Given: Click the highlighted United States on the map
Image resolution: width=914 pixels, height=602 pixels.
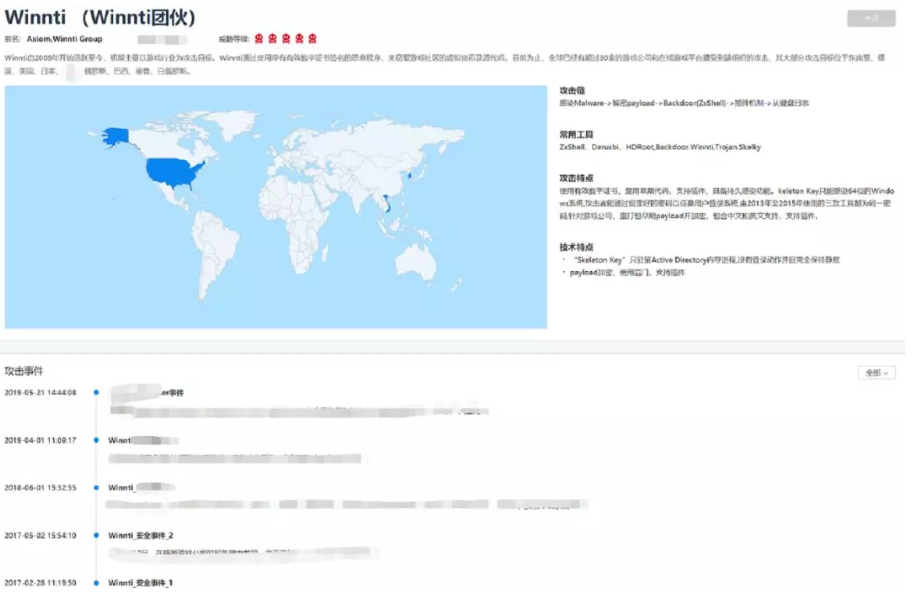Looking at the screenshot, I should 175,173.
